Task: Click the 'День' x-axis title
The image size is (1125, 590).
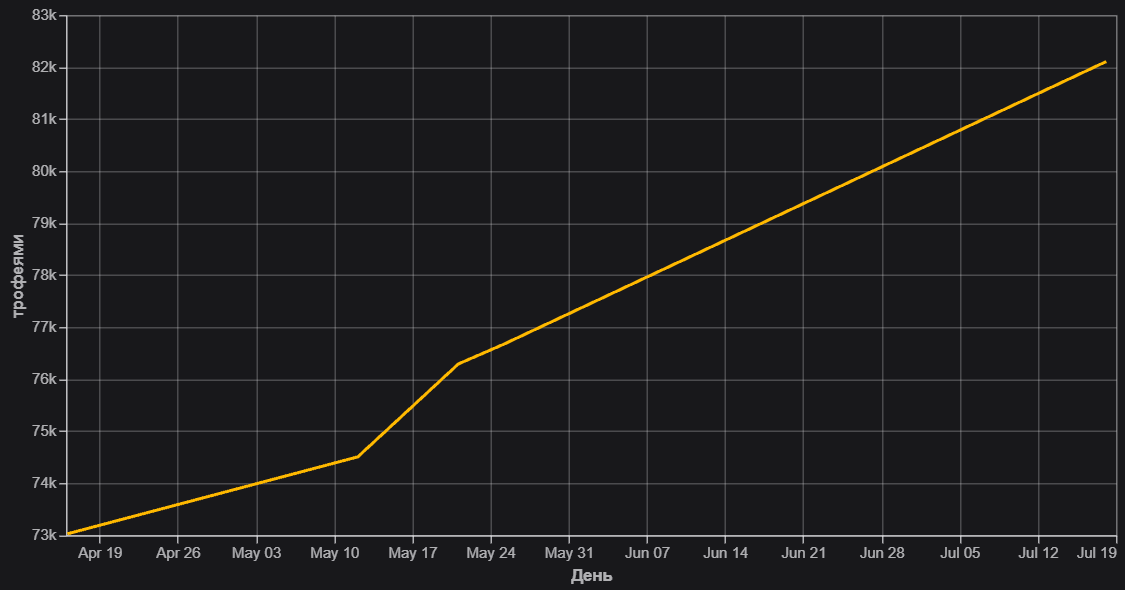Action: click(591, 576)
